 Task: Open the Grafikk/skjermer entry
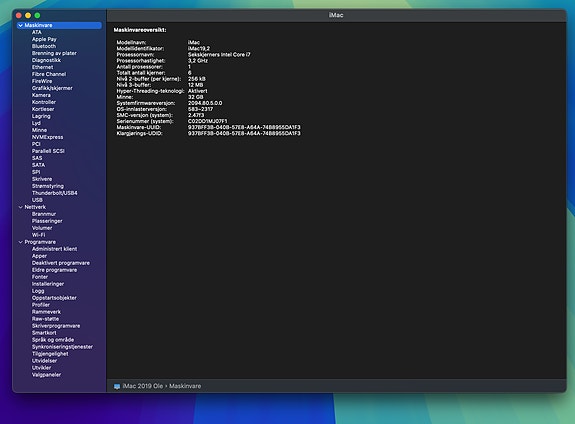point(52,88)
